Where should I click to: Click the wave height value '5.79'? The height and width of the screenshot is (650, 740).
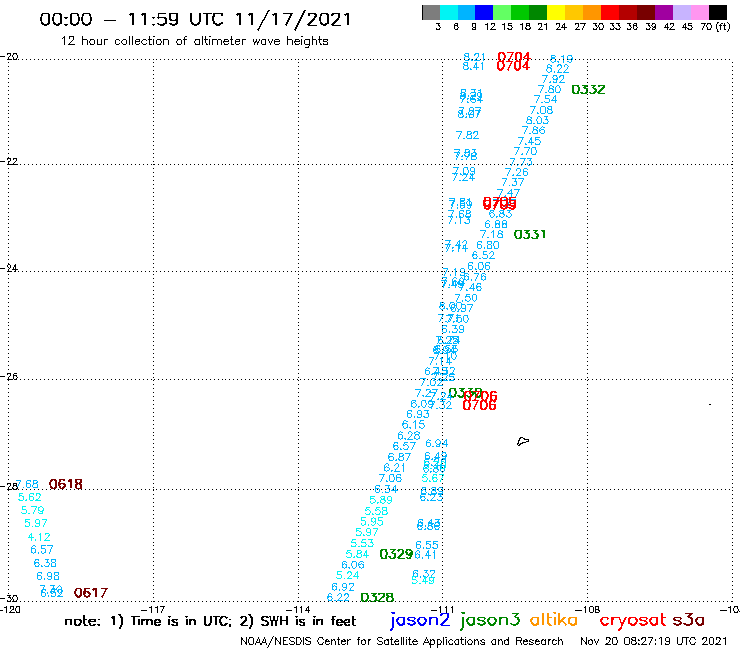point(33,510)
